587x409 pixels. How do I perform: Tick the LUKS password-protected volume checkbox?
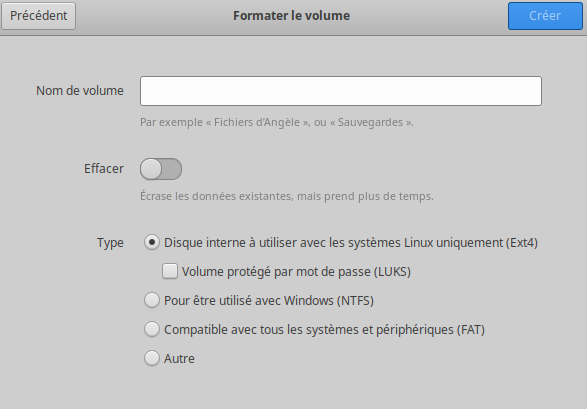click(x=170, y=271)
